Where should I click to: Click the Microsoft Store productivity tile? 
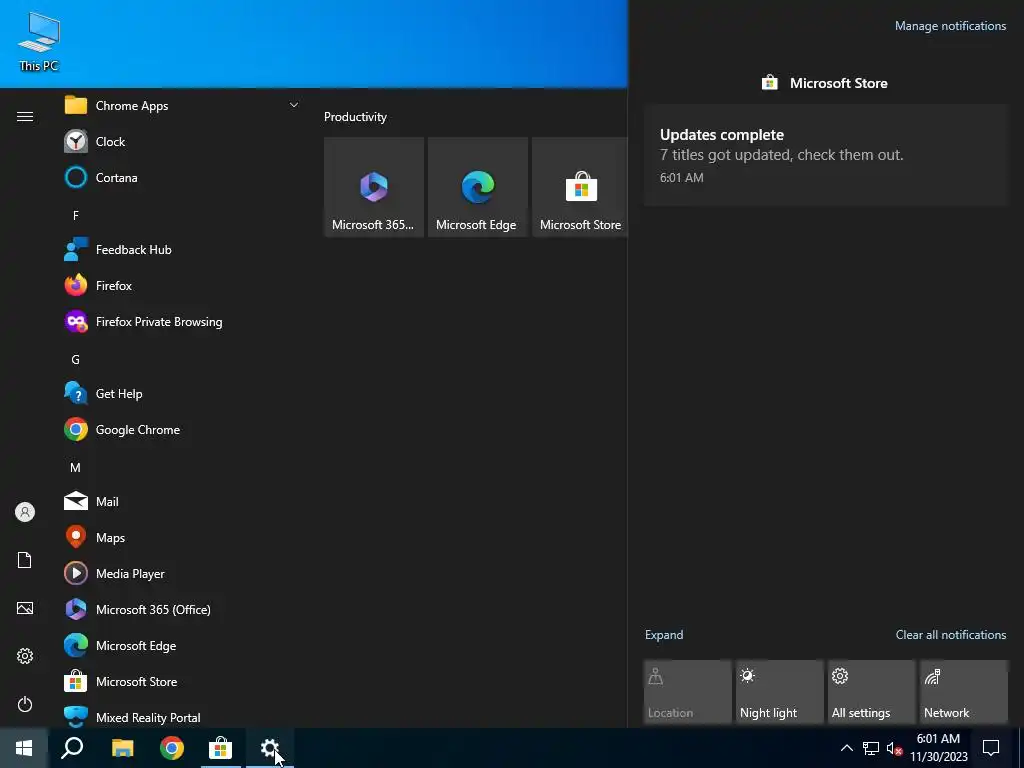(x=580, y=187)
